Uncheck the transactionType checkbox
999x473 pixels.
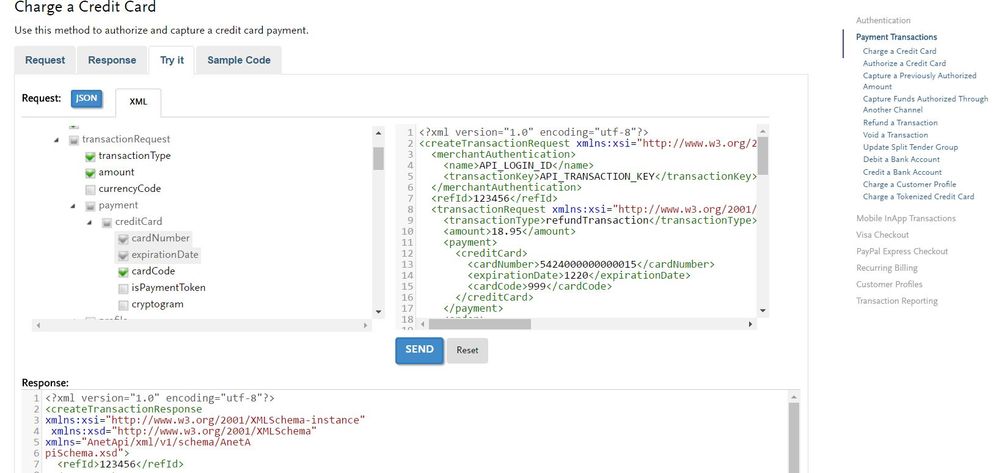tap(90, 156)
